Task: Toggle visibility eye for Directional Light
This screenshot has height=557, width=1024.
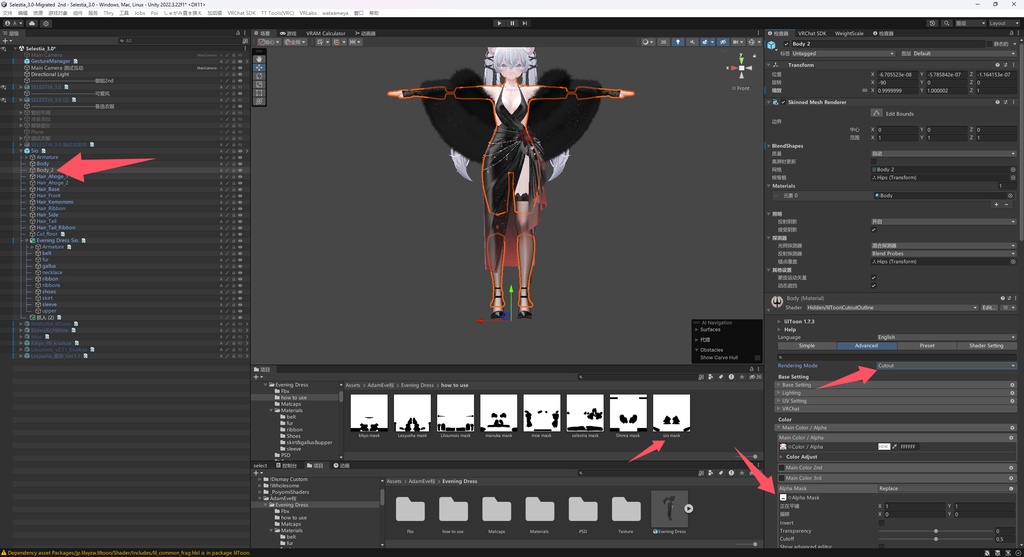Action: click(x=240, y=74)
